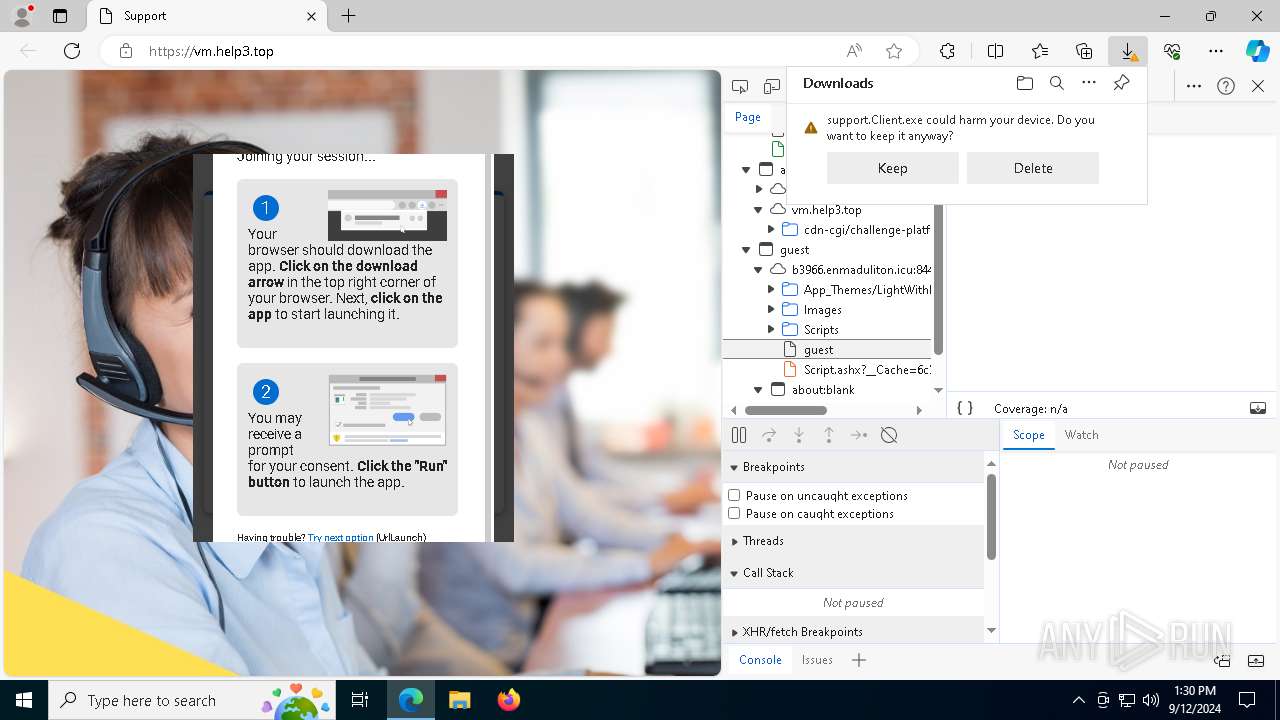
Task: Open the Console drawer tab
Action: pos(760,660)
